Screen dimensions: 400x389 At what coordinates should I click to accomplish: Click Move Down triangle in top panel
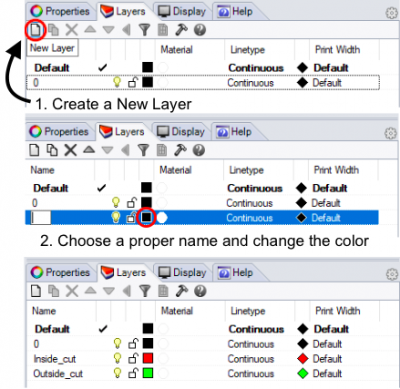[x=108, y=30]
